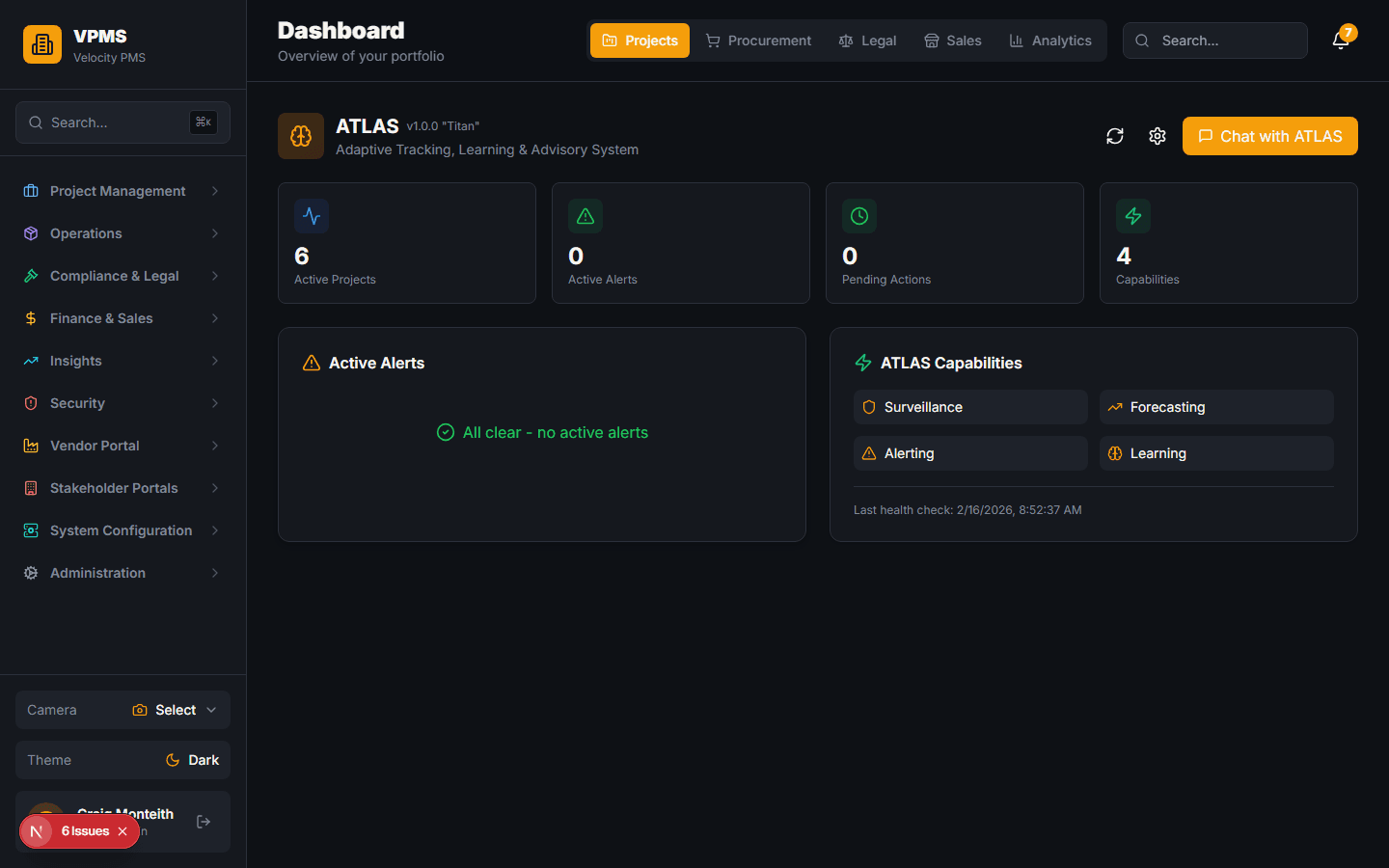Select the Compliance & Legal sidebar icon
The height and width of the screenshot is (868, 1389).
coord(31,276)
